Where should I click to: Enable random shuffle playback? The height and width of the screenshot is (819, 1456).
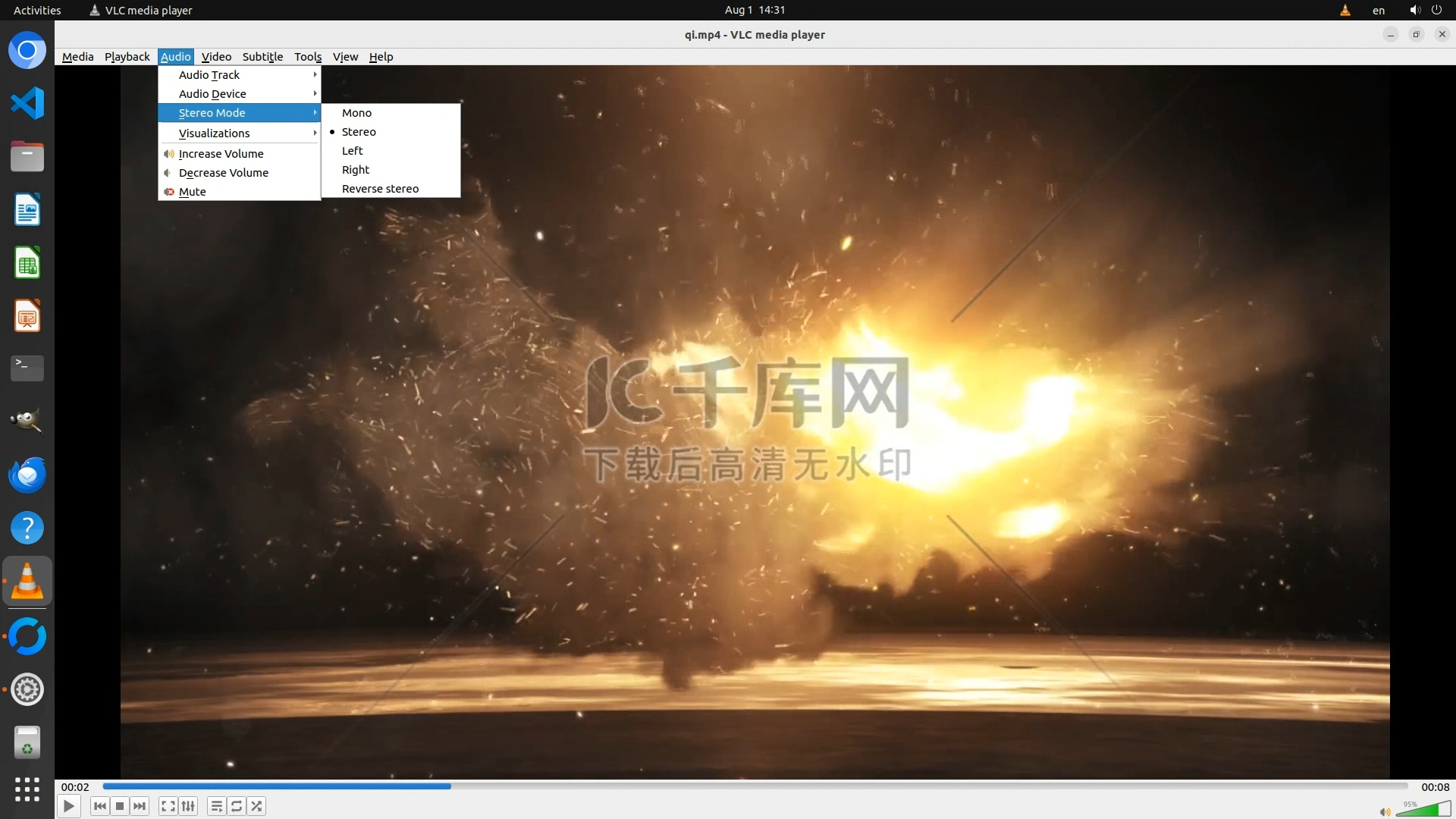257,806
